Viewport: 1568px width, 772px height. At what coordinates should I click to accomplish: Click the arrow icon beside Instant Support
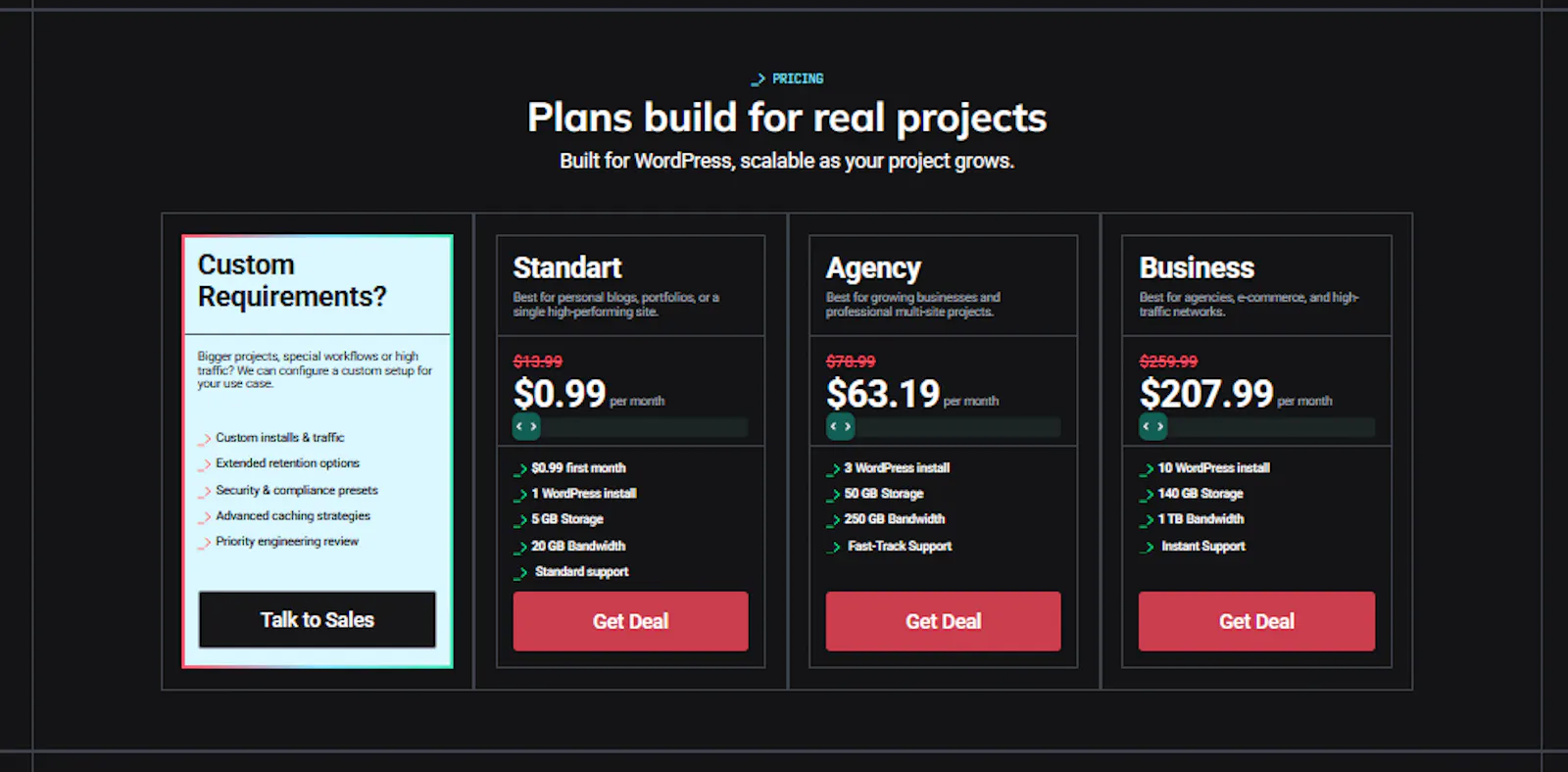click(x=1147, y=548)
